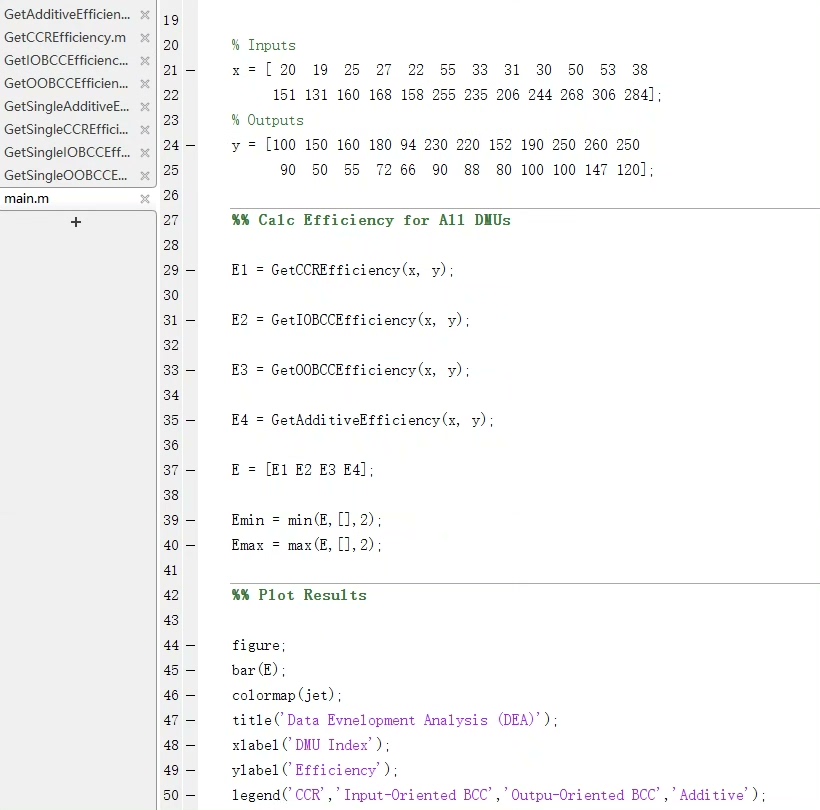Click the 'bar(E);' statement
The image size is (820, 810).
pyautogui.click(x=258, y=670)
